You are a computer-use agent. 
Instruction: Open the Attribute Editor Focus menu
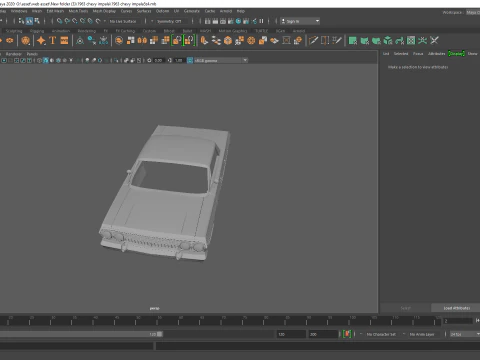tap(418, 54)
